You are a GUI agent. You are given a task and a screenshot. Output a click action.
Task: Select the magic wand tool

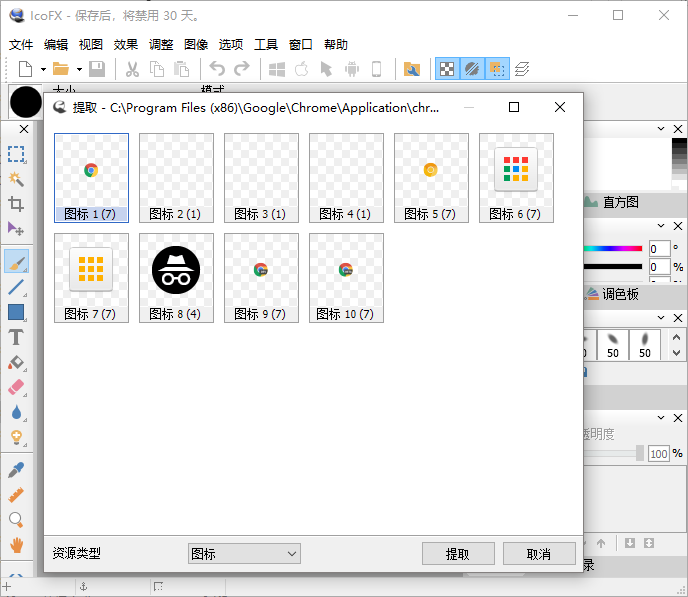(16, 179)
